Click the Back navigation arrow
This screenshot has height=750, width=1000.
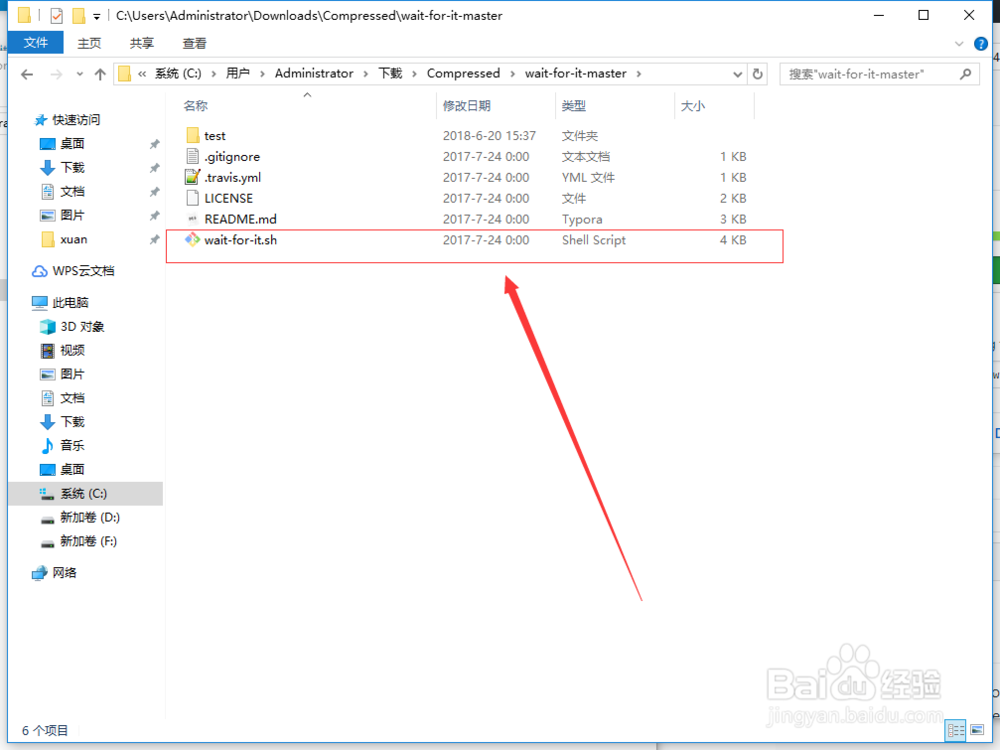27,75
